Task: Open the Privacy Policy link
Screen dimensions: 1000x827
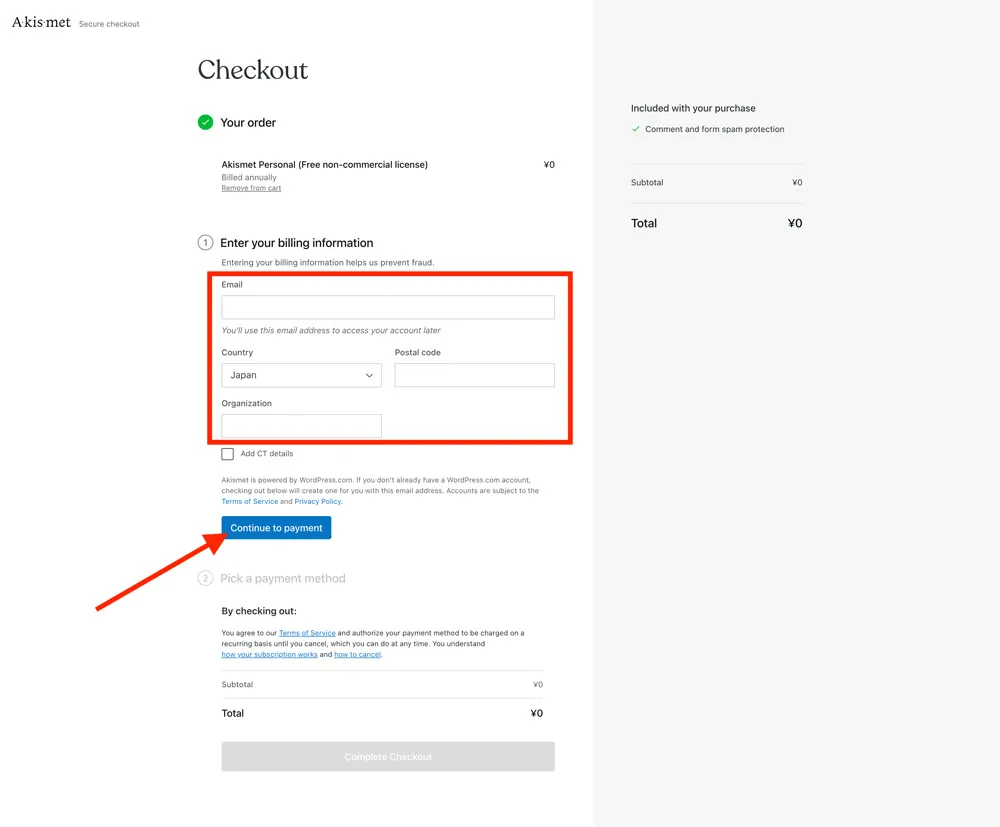Action: (317, 502)
